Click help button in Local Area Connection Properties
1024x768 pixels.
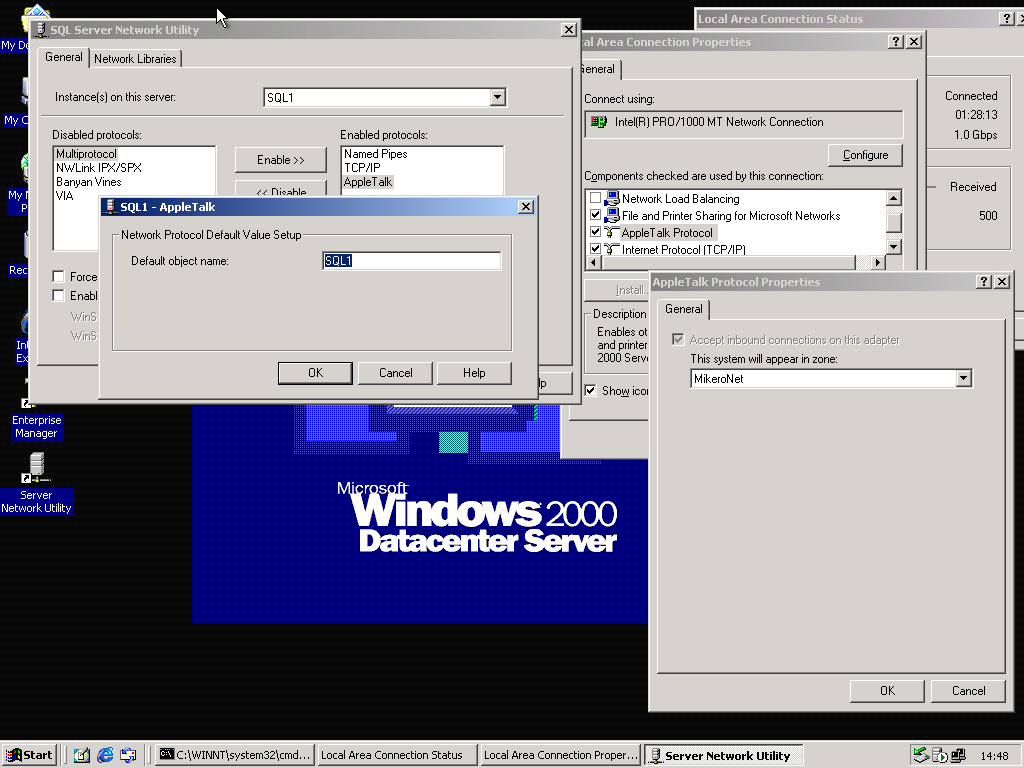click(896, 42)
